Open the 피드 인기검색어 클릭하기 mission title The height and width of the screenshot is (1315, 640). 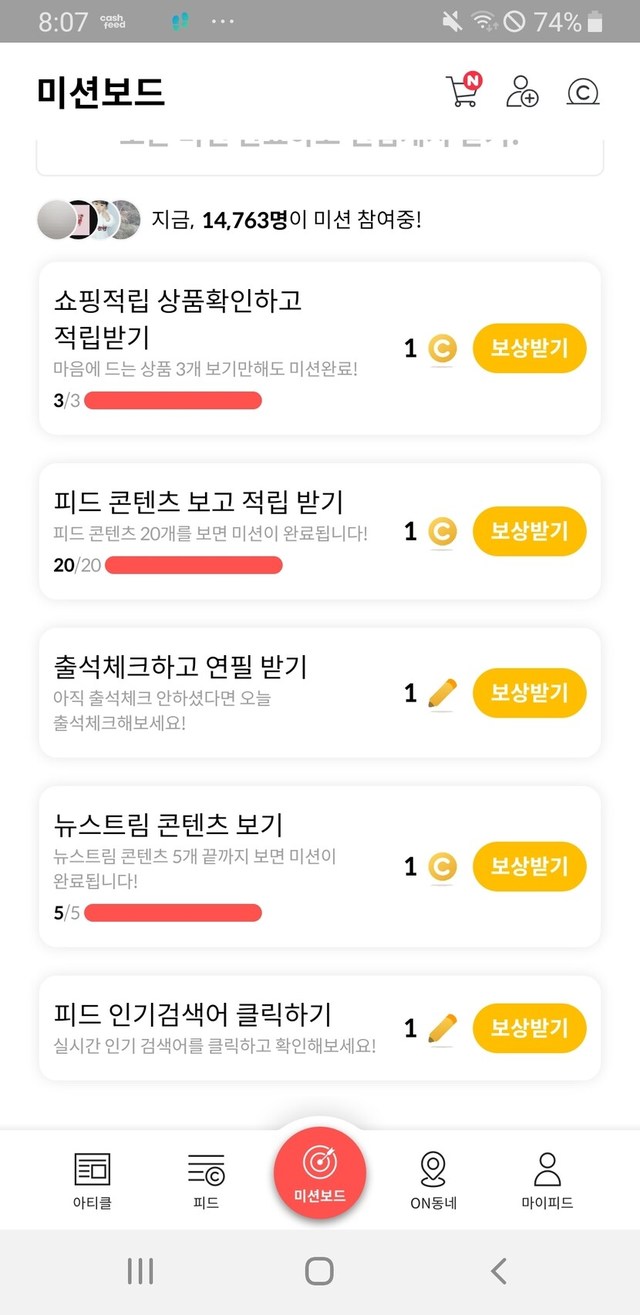tap(192, 1015)
